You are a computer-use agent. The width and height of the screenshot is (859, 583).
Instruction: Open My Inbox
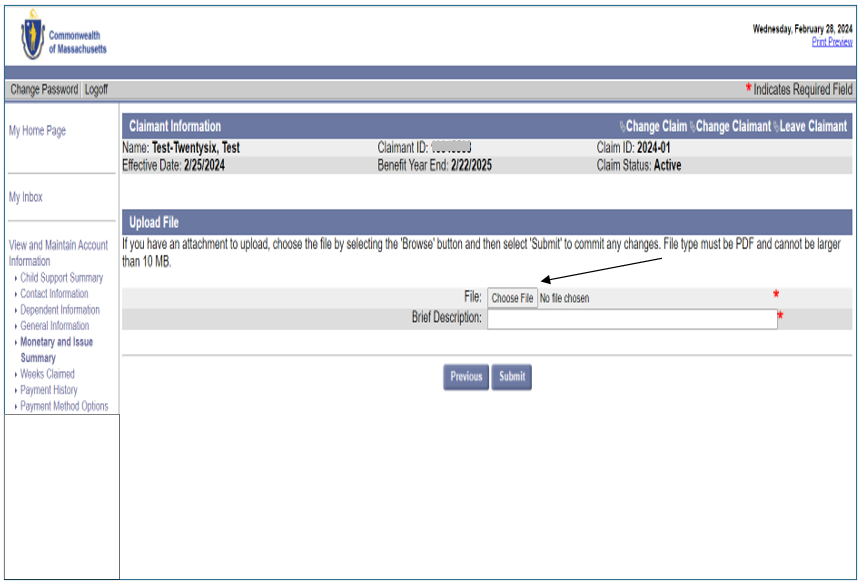tap(28, 197)
